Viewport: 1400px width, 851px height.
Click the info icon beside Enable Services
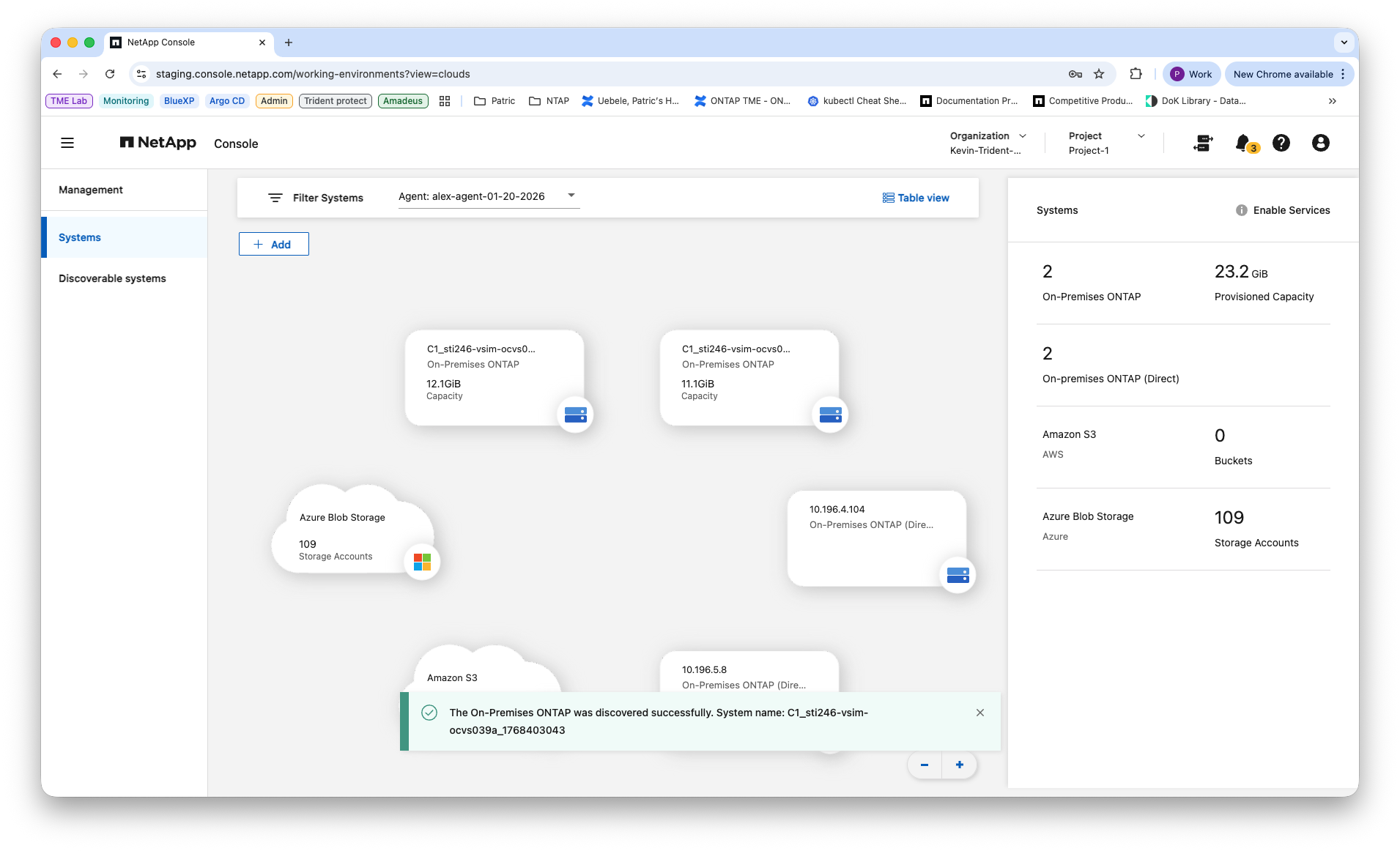click(x=1241, y=210)
